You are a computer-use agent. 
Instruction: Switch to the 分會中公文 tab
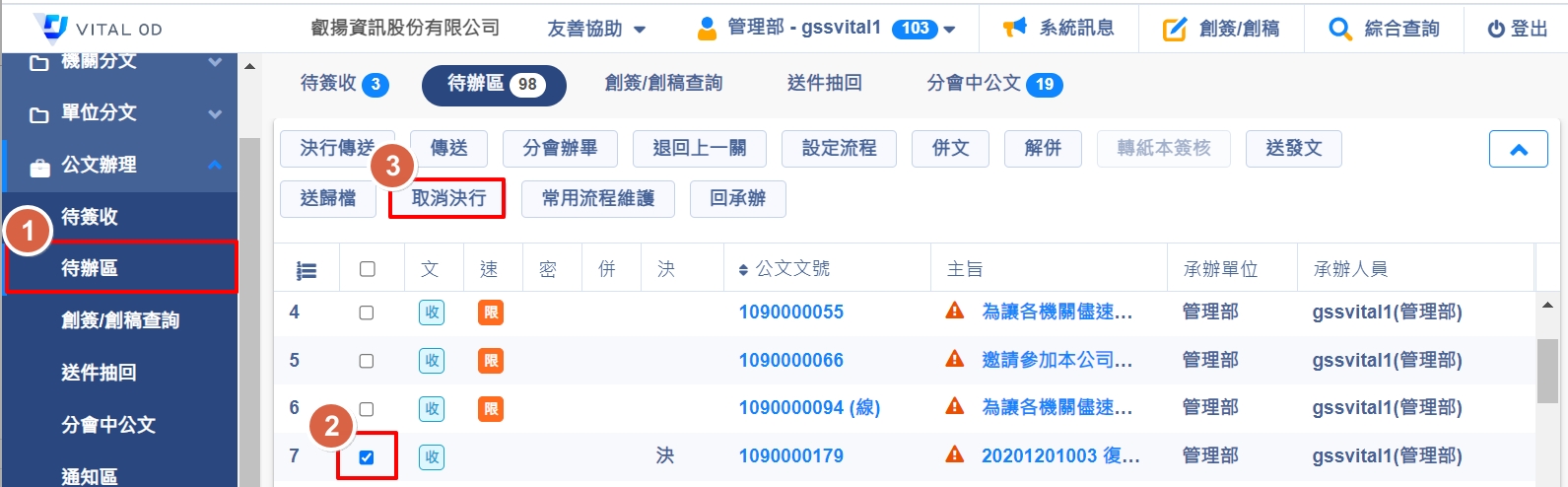point(993,84)
